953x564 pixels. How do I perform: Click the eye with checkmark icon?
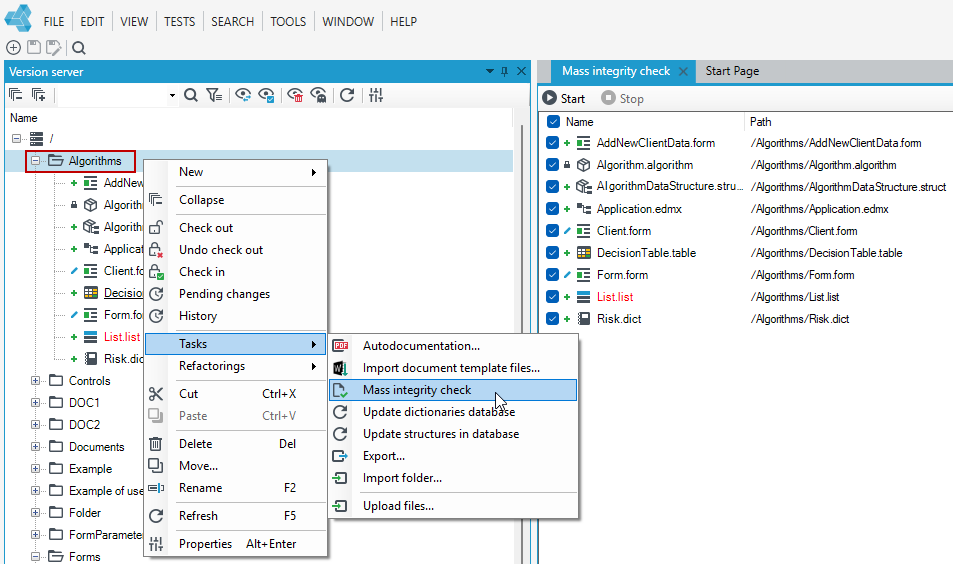tap(266, 95)
